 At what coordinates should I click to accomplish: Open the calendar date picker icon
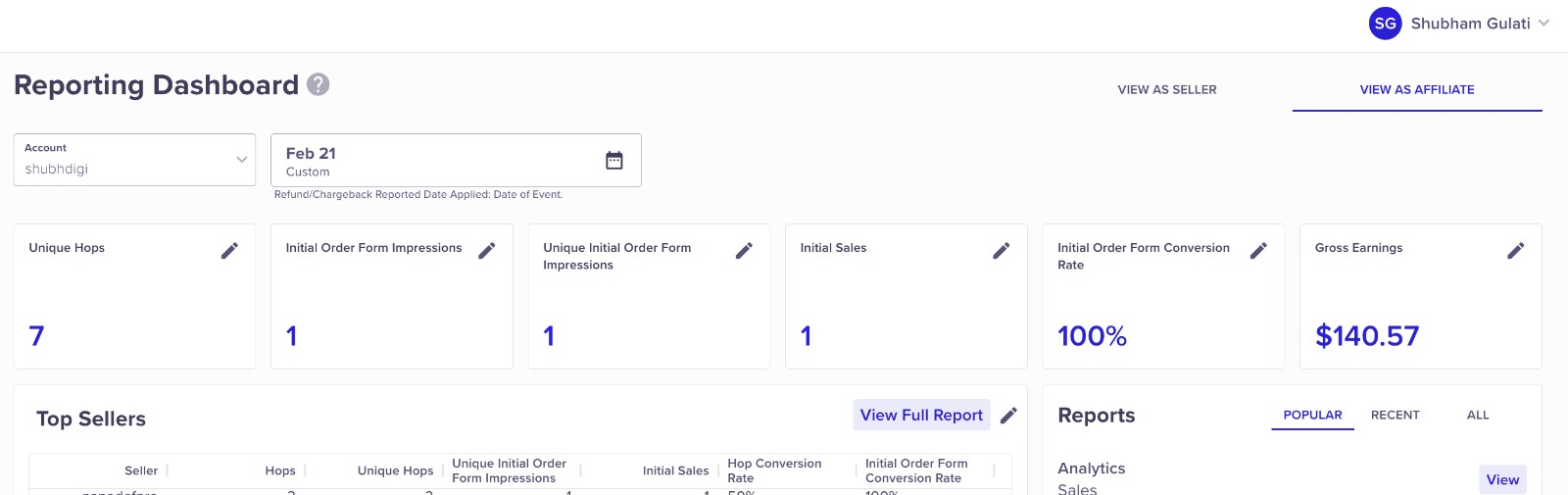pos(614,161)
